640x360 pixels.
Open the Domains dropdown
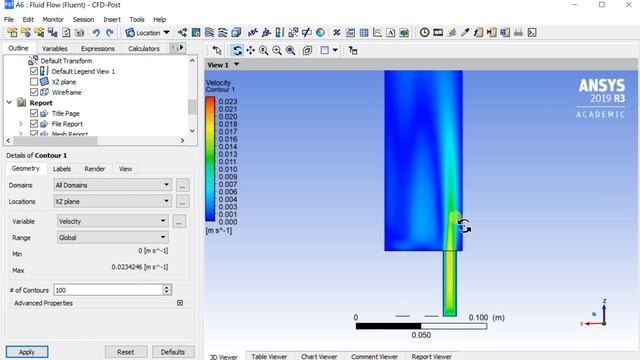[112, 185]
